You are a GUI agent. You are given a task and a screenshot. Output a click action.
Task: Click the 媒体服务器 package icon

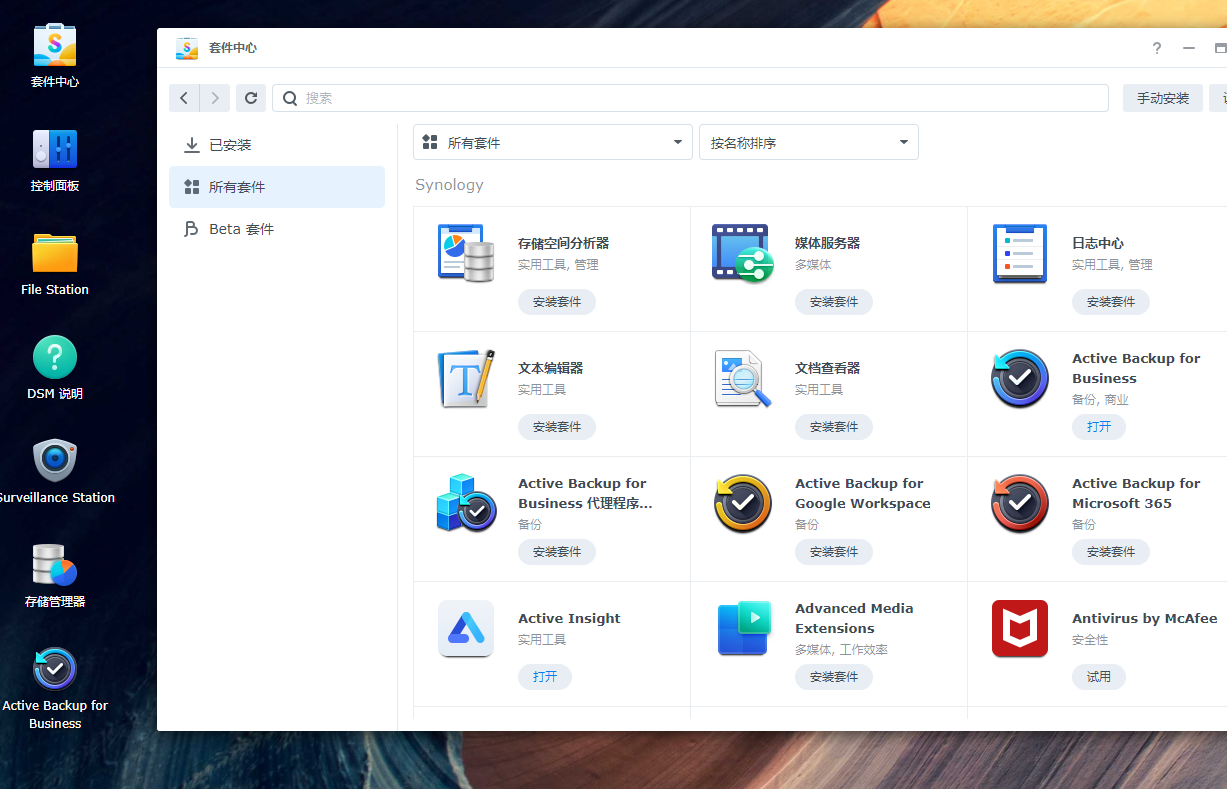pyautogui.click(x=743, y=253)
